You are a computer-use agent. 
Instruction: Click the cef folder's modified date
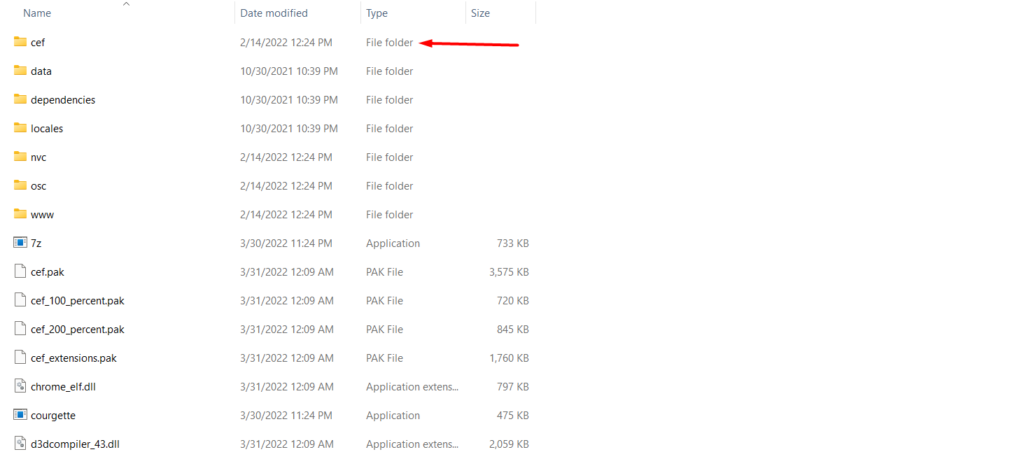286,42
